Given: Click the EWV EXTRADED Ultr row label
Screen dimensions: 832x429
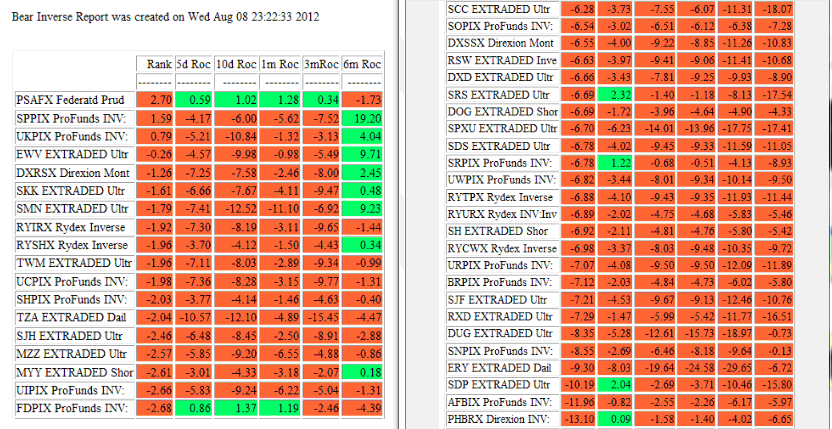Looking at the screenshot, I should (74, 154).
